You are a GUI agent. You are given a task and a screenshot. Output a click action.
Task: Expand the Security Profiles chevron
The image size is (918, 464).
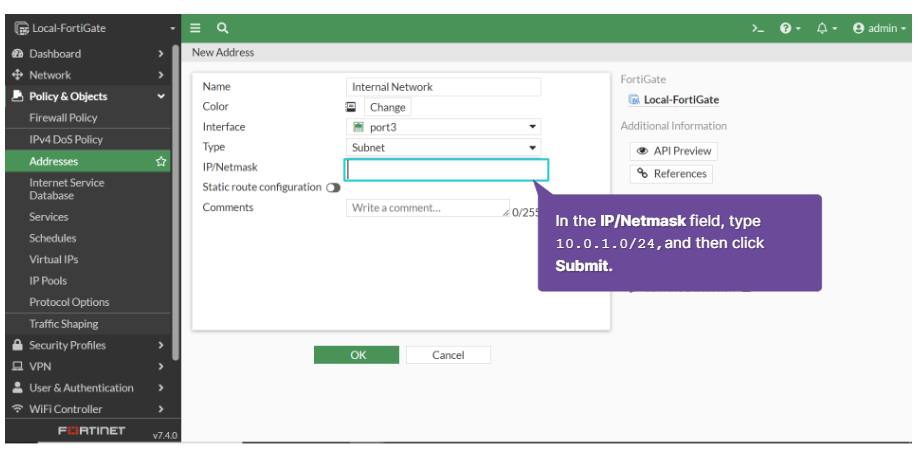pyautogui.click(x=160, y=345)
